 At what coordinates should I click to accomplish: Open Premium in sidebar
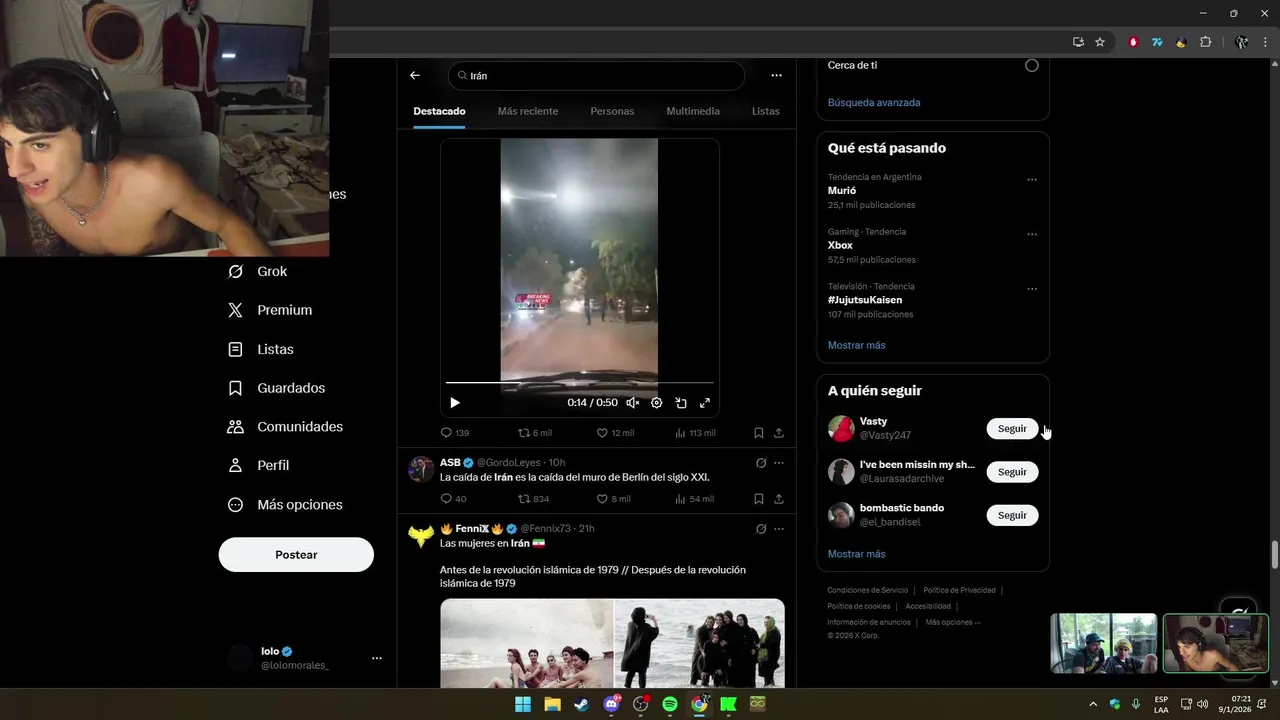(x=271, y=310)
